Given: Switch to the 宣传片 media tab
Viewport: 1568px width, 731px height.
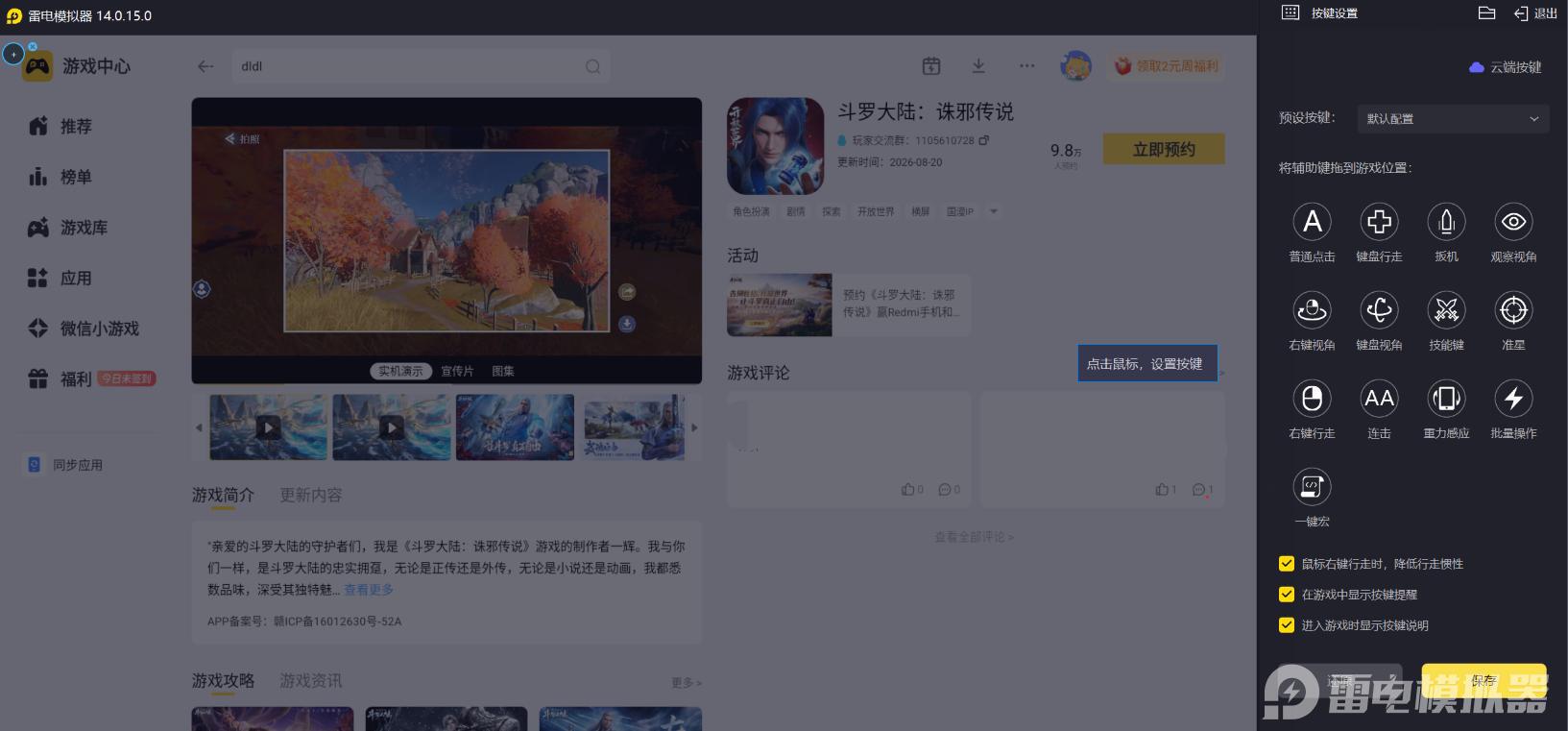Looking at the screenshot, I should pyautogui.click(x=457, y=371).
